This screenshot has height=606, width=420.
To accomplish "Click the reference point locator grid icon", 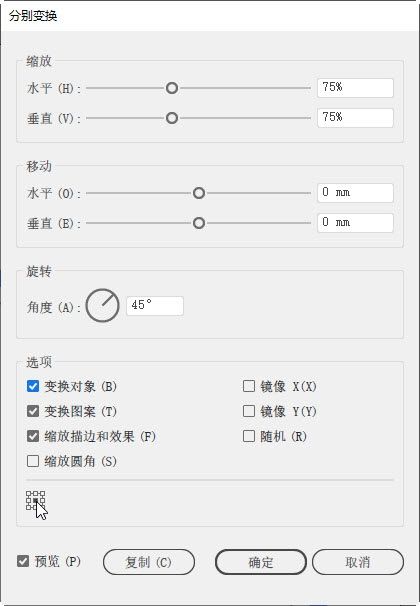I will pos(35,500).
